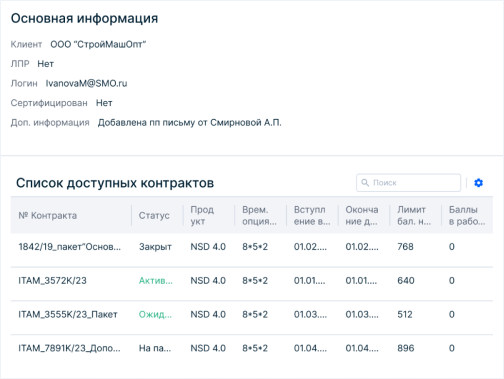
Task: Click the green Актив... status
Action: pyautogui.click(x=156, y=281)
